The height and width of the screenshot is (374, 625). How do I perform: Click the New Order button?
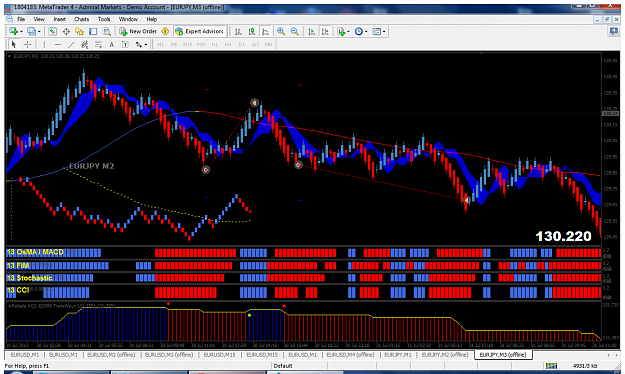[138, 31]
